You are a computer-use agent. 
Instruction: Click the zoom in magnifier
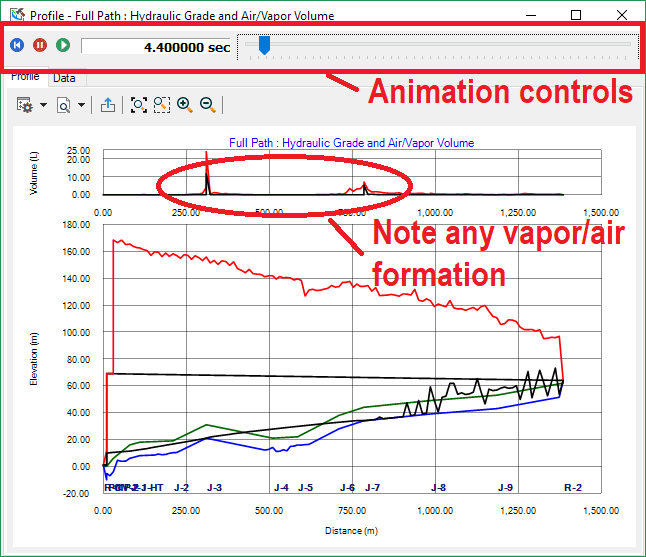pyautogui.click(x=185, y=105)
